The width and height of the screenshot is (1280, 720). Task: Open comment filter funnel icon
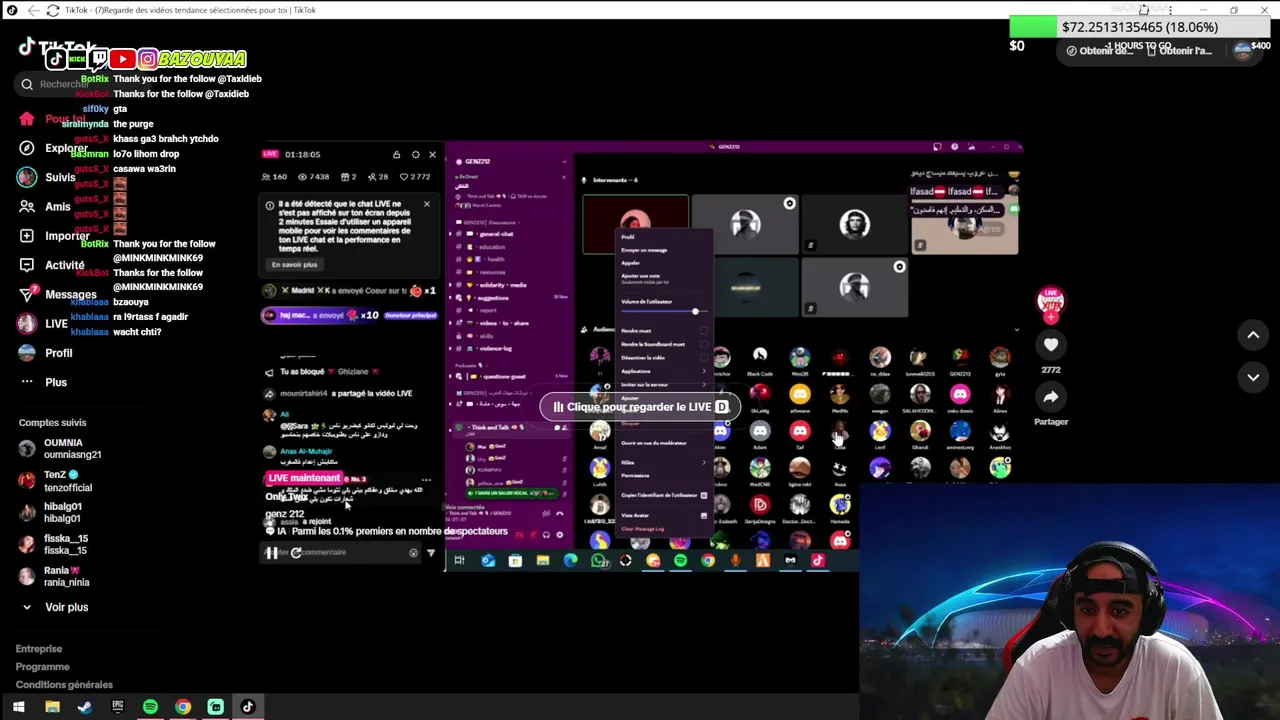point(431,553)
